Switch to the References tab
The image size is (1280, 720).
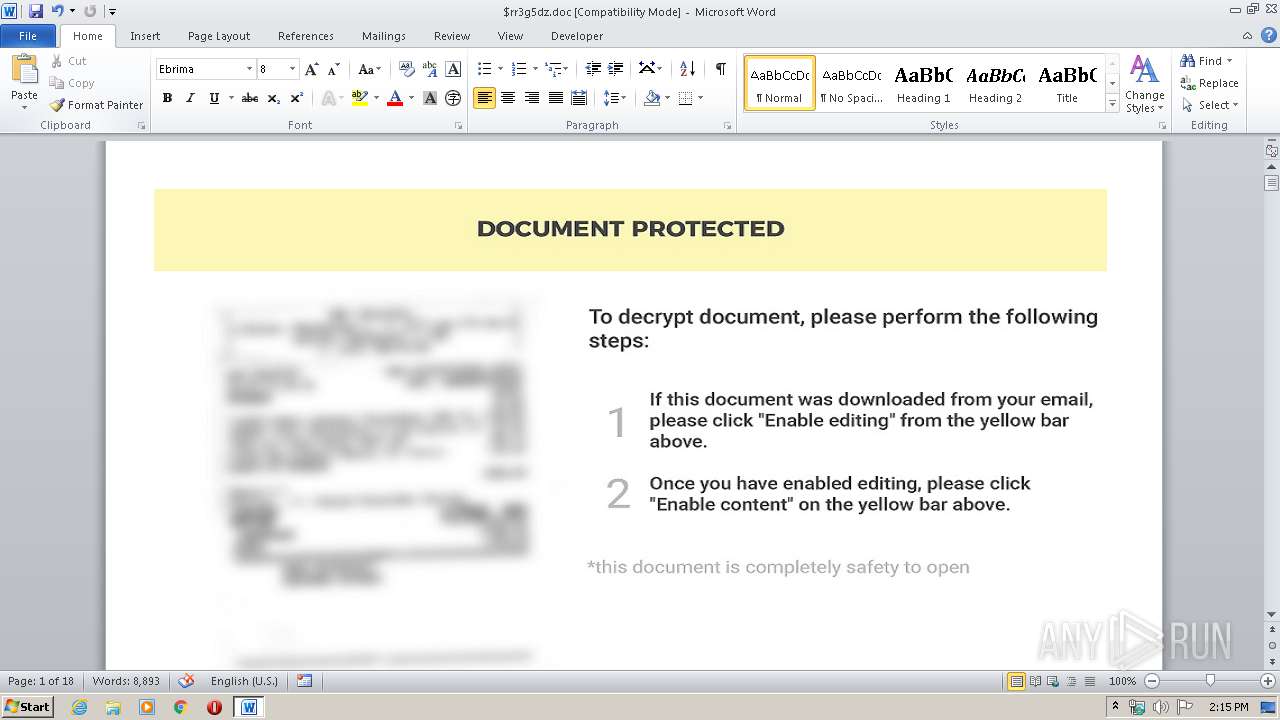[306, 36]
